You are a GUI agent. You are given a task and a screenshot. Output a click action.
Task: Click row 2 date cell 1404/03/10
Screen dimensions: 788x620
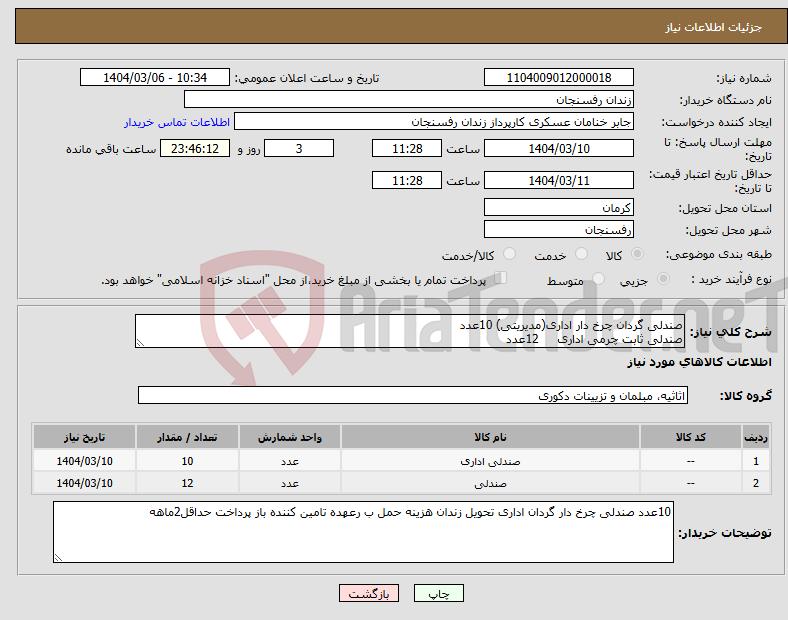pos(84,483)
